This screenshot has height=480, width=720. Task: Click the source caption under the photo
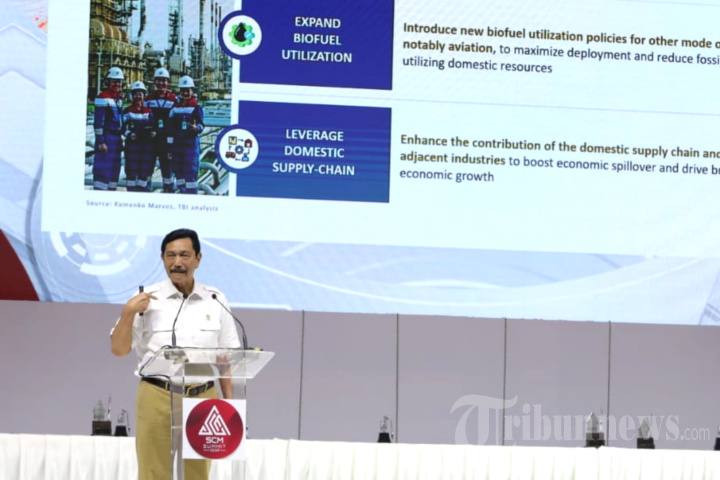tap(151, 206)
